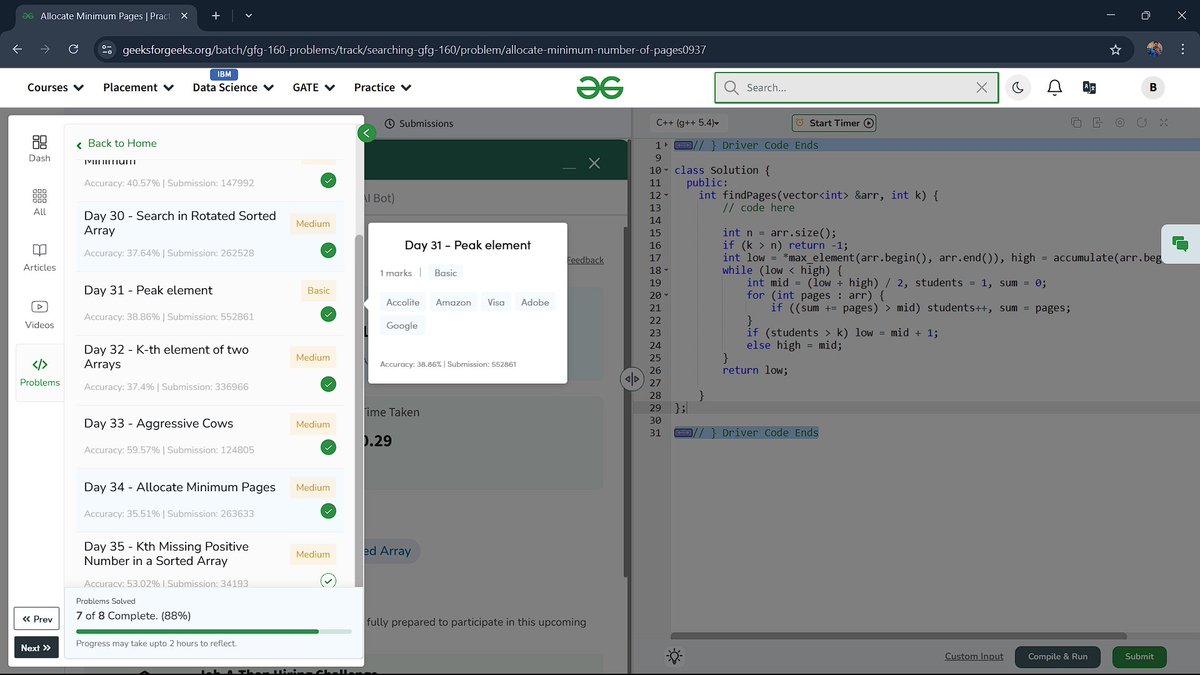Go back in browser history

[x=17, y=49]
